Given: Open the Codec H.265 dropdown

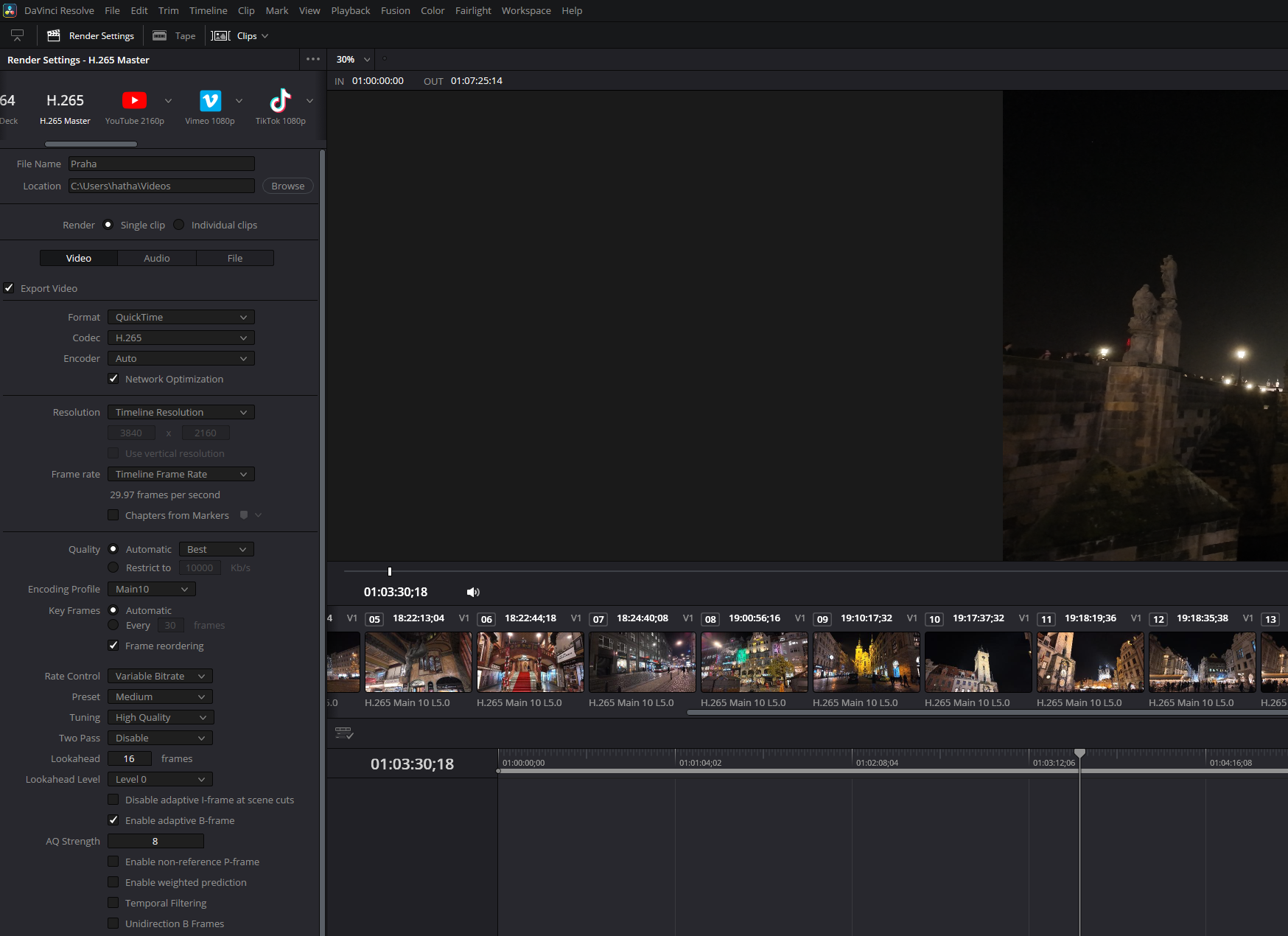Looking at the screenshot, I should coord(181,338).
